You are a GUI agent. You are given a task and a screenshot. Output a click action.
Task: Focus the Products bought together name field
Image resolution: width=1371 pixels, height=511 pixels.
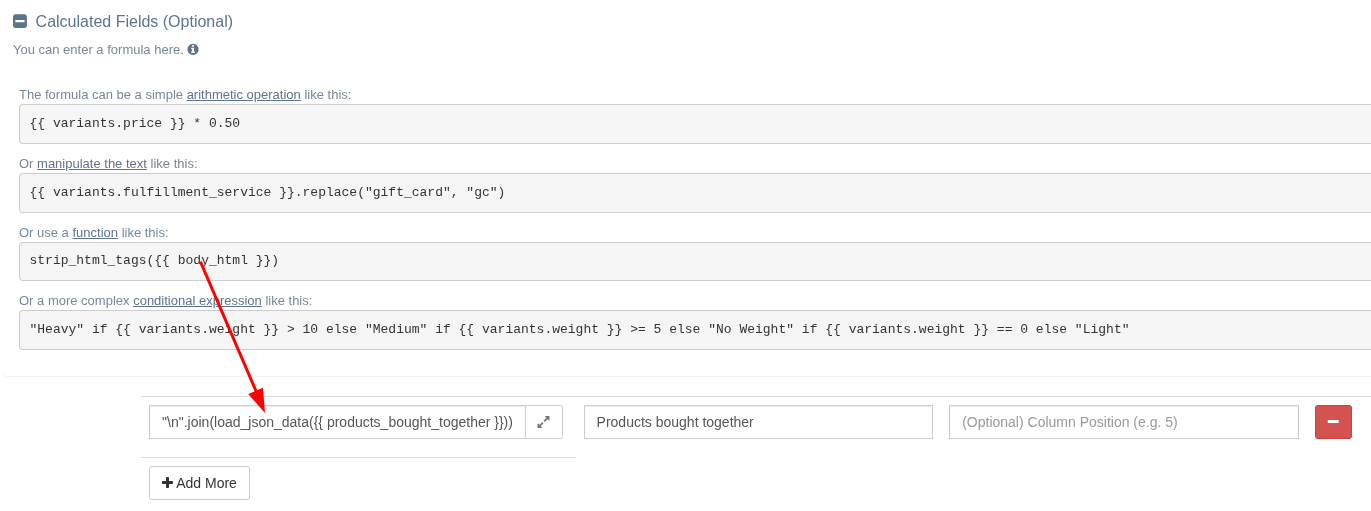pyautogui.click(x=758, y=422)
